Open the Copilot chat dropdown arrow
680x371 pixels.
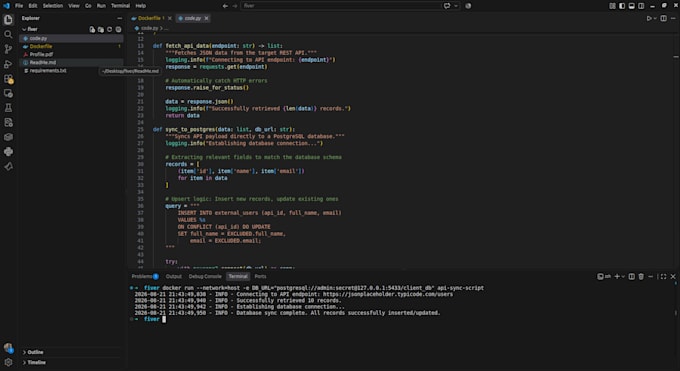click(x=456, y=6)
